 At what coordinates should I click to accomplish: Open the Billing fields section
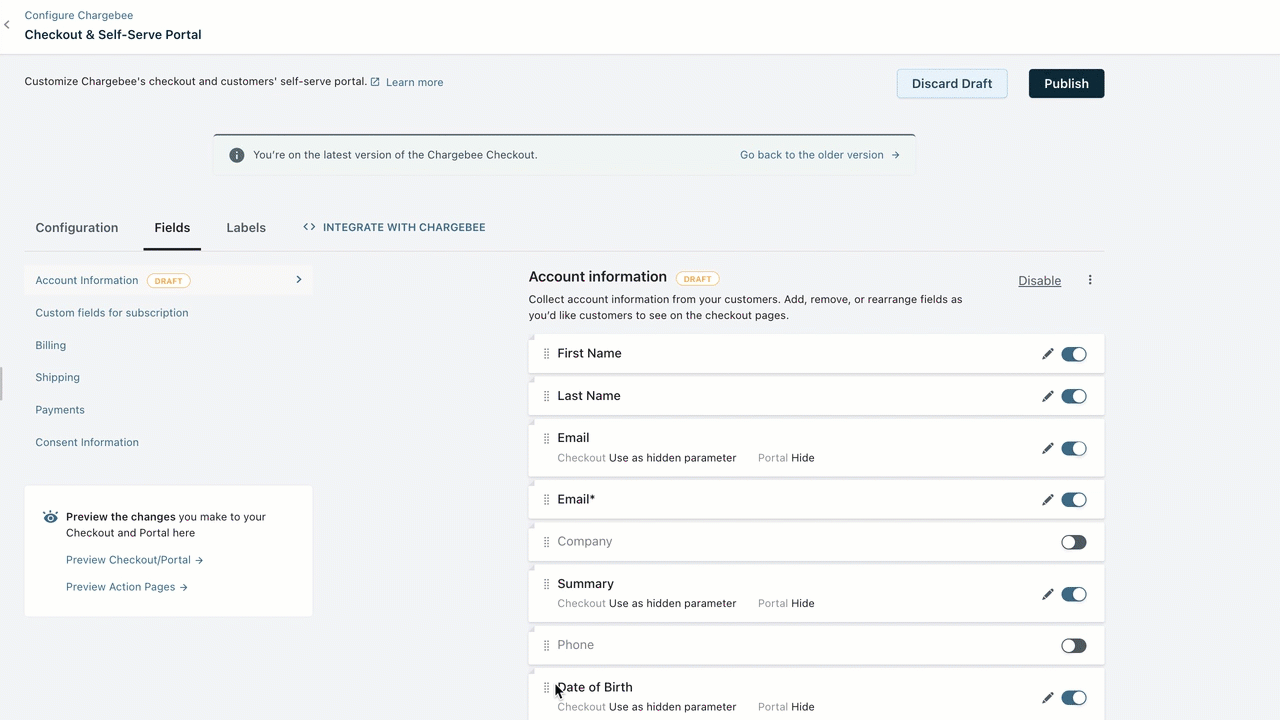tap(51, 345)
